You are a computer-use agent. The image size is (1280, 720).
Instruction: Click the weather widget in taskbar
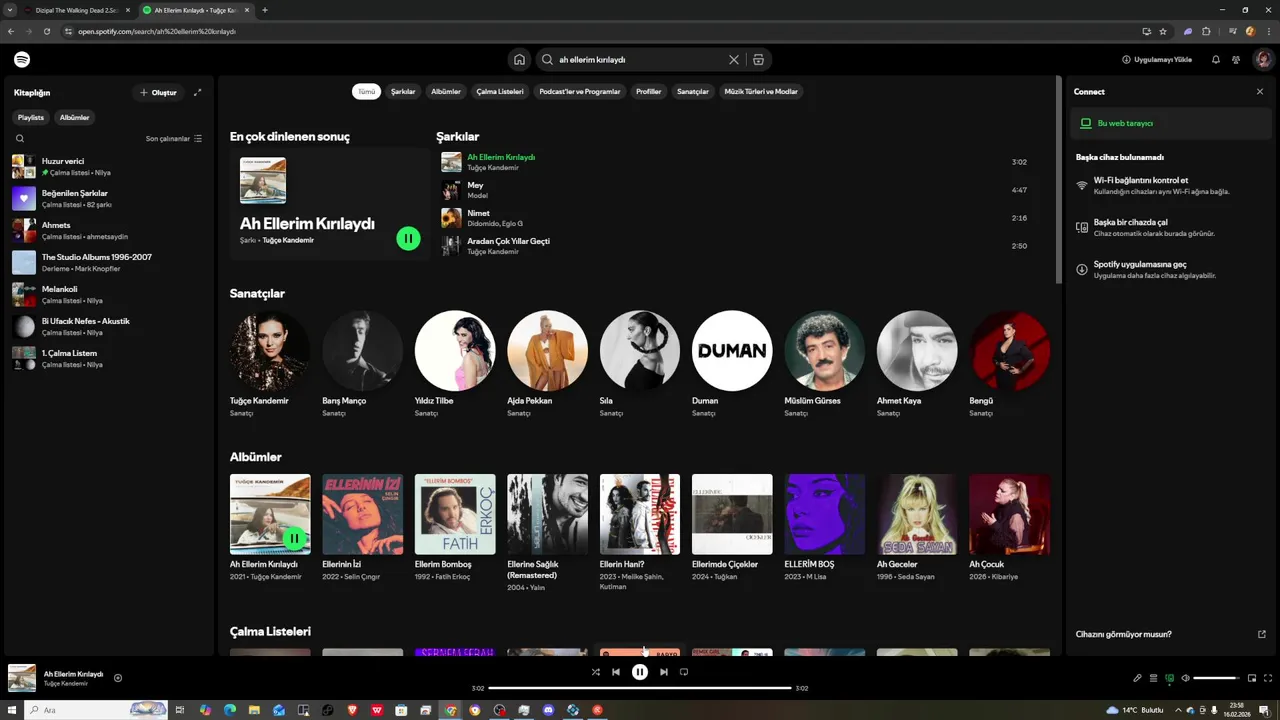1134,710
